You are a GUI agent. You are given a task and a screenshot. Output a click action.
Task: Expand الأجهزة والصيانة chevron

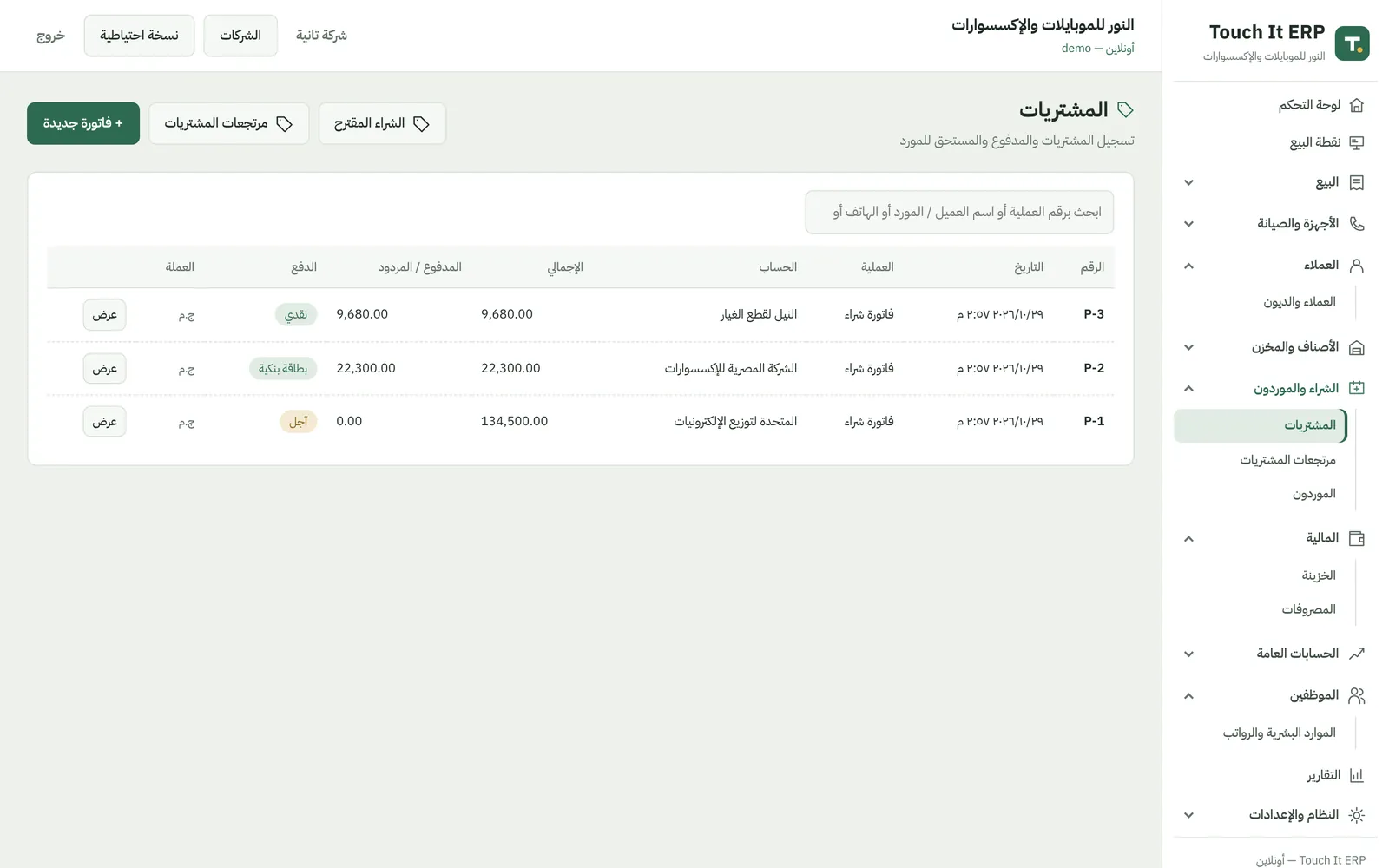[x=1188, y=224]
